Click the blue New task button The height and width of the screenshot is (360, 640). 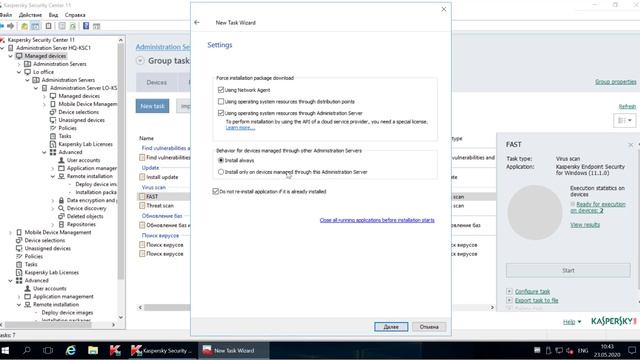(152, 106)
